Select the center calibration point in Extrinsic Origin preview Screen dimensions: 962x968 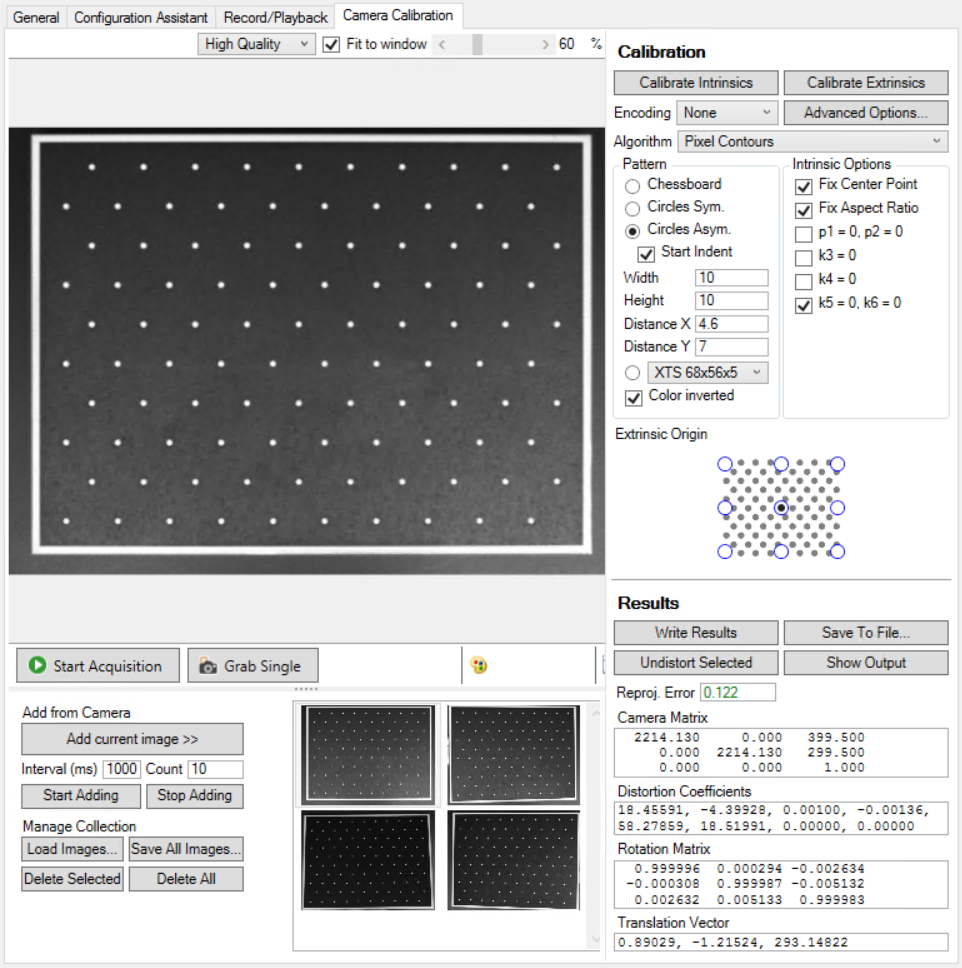(x=780, y=507)
